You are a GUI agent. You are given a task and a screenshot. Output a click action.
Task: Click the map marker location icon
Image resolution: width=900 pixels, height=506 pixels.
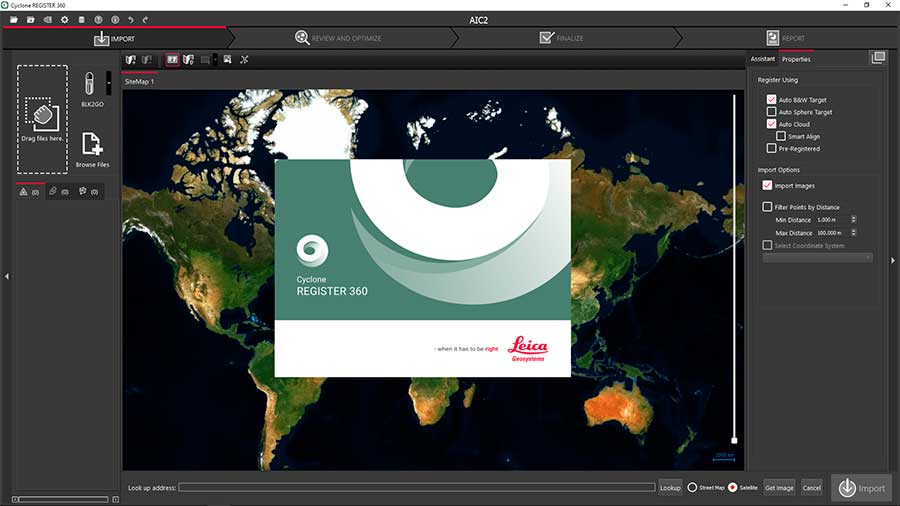[188, 60]
